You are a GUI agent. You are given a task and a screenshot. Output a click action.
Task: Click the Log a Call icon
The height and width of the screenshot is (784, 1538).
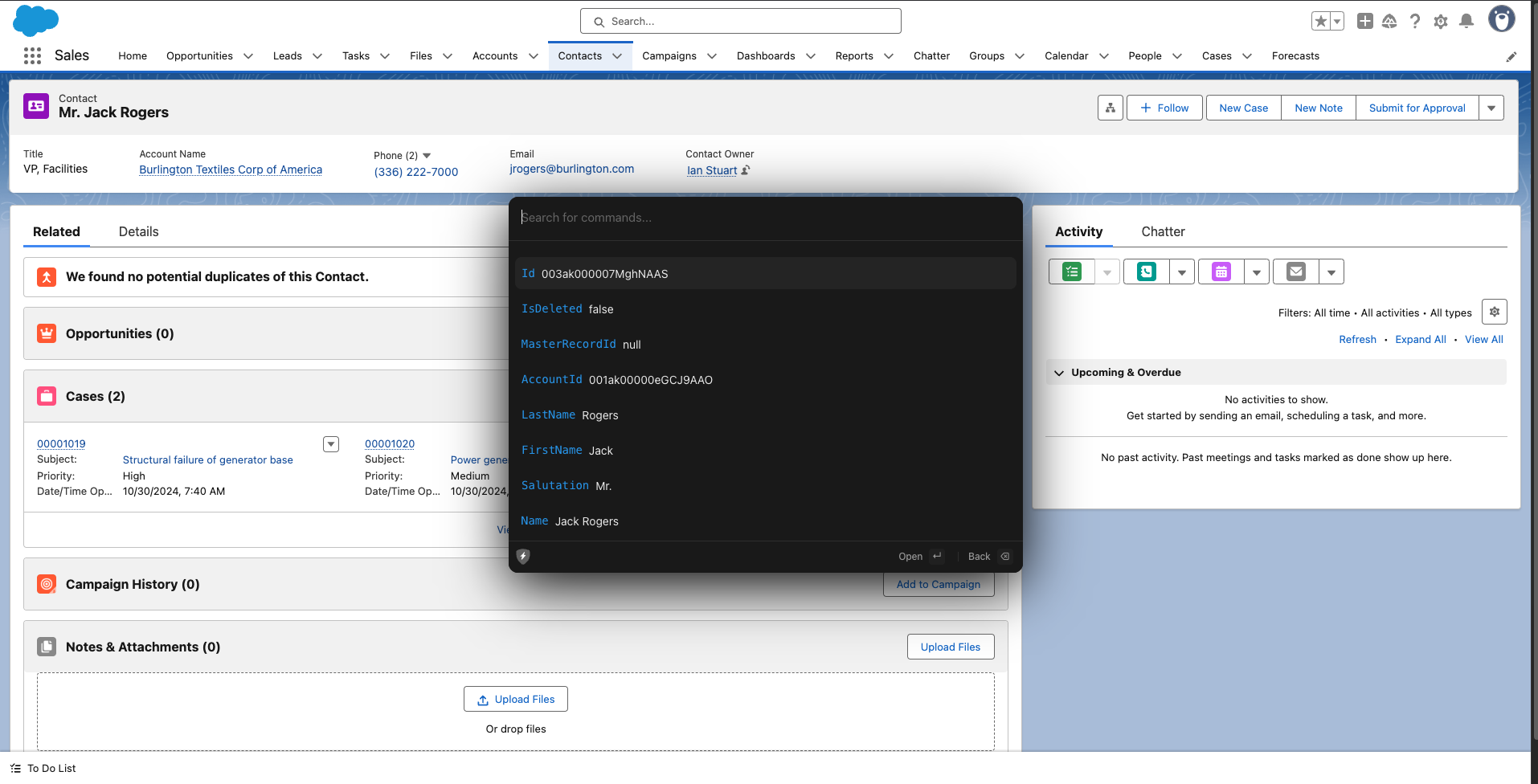pos(1147,272)
